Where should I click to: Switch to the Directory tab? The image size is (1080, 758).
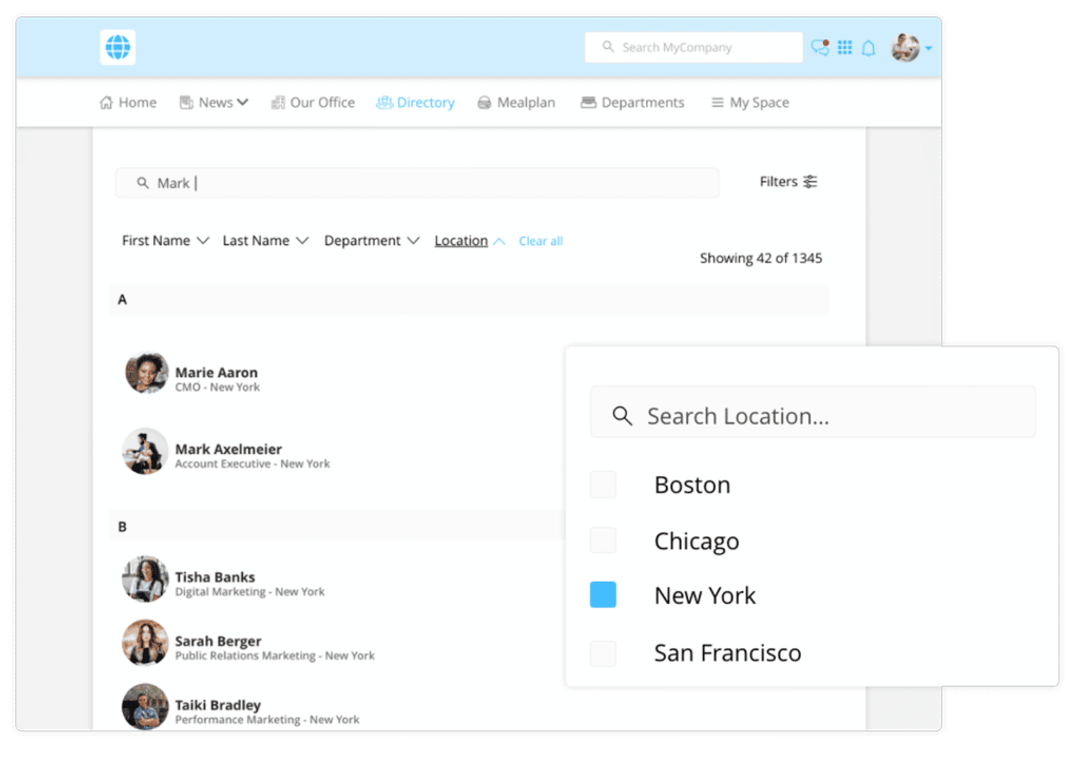click(x=415, y=102)
